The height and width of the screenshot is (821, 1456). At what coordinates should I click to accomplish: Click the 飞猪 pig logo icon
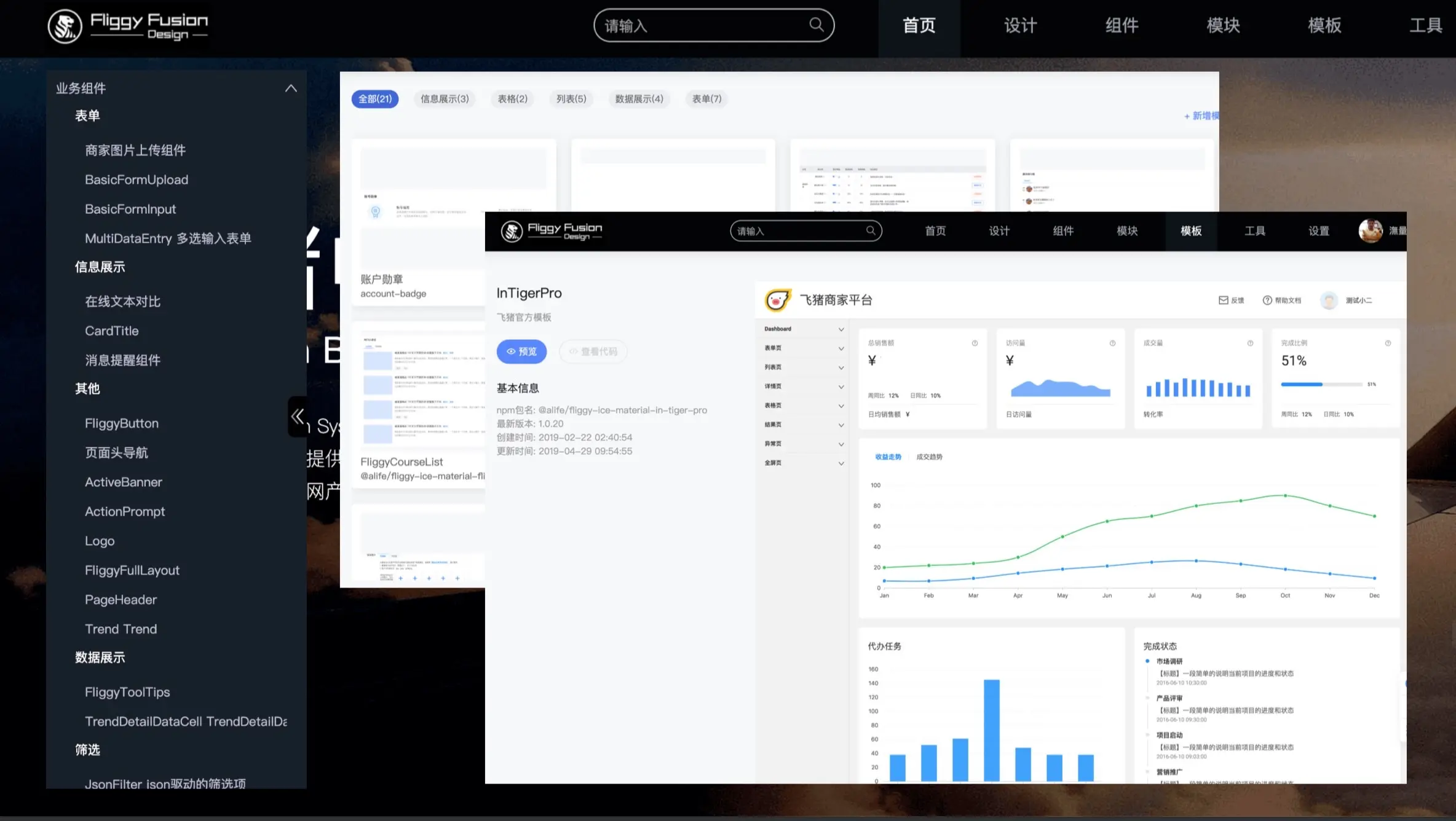(777, 300)
